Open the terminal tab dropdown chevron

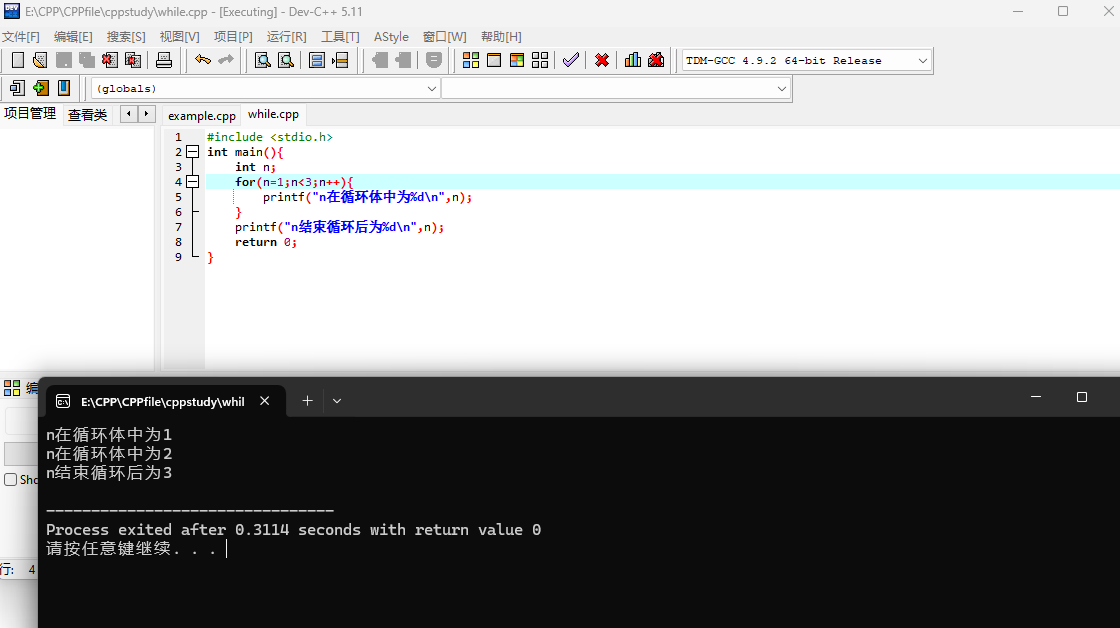tap(337, 401)
